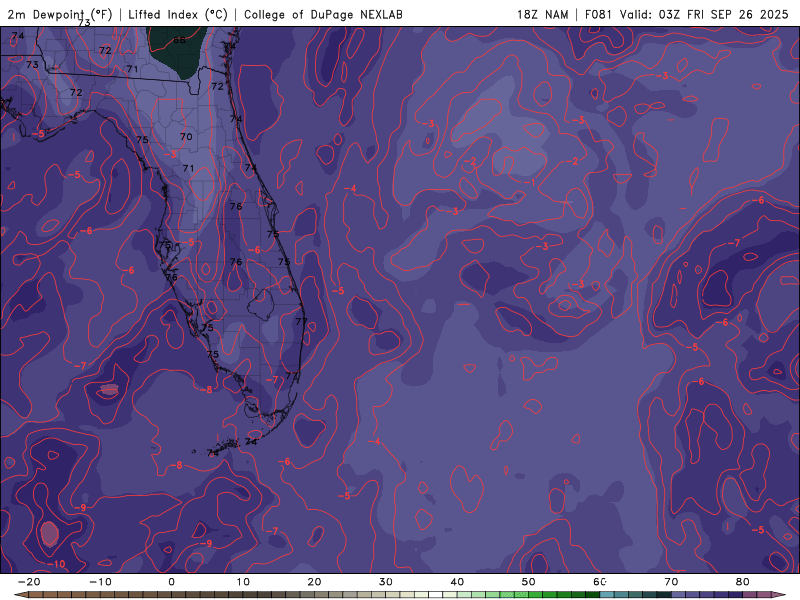Click the "2m Dewpoint (°F)" title text
800x600 pixels.
60,14
